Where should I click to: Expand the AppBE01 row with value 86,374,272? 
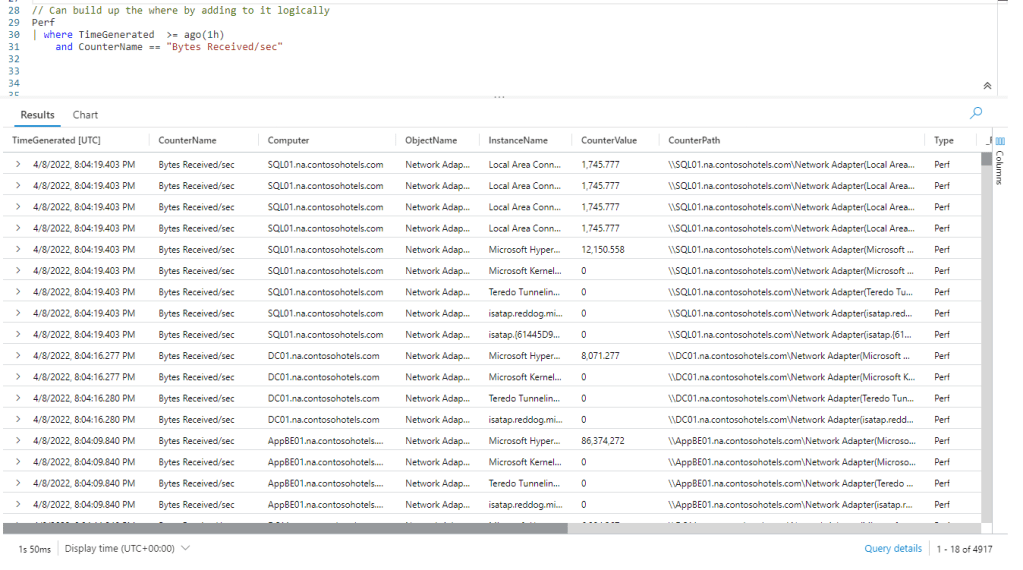pos(18,441)
